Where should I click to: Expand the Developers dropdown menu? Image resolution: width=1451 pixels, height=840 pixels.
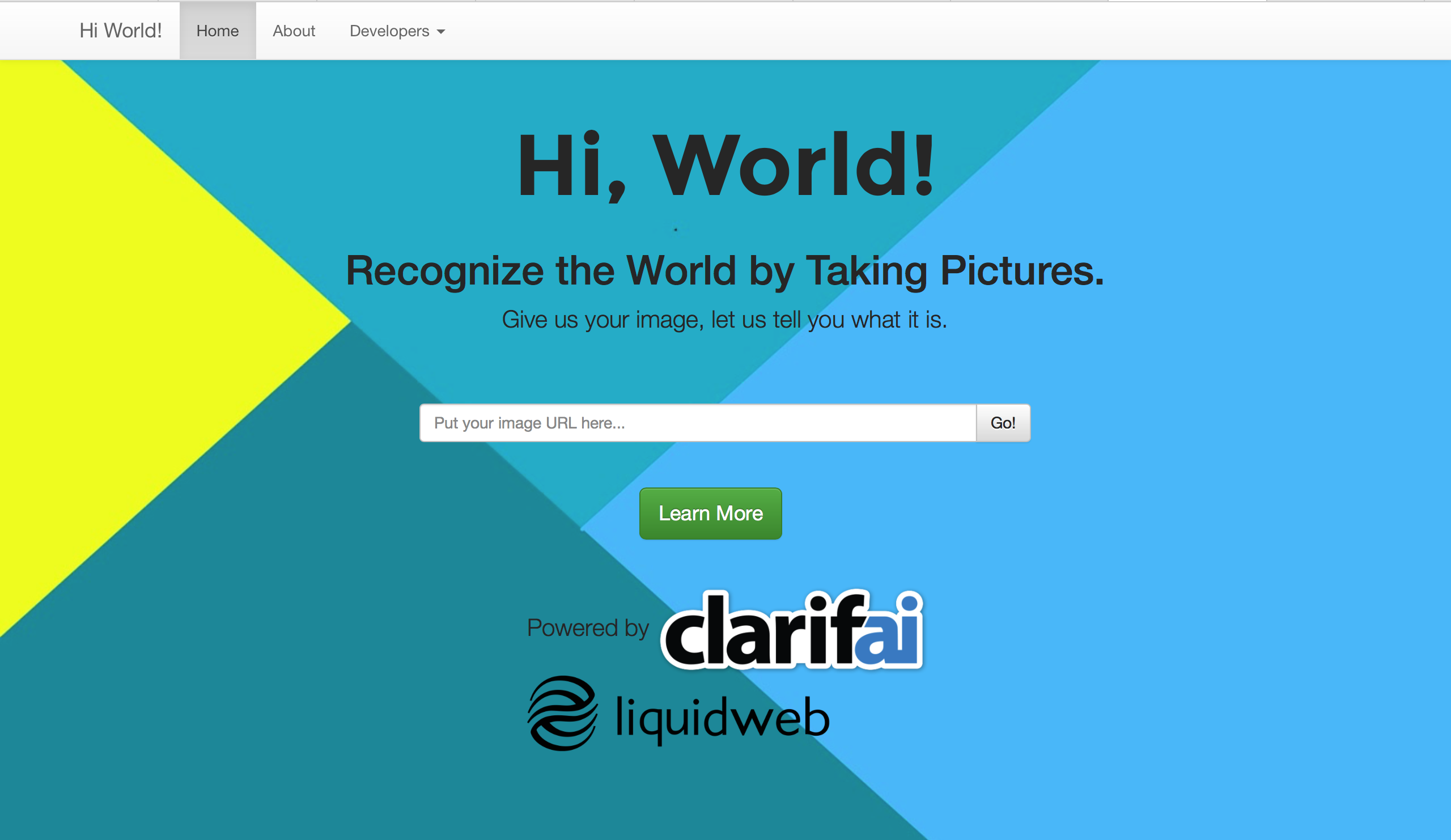point(397,31)
